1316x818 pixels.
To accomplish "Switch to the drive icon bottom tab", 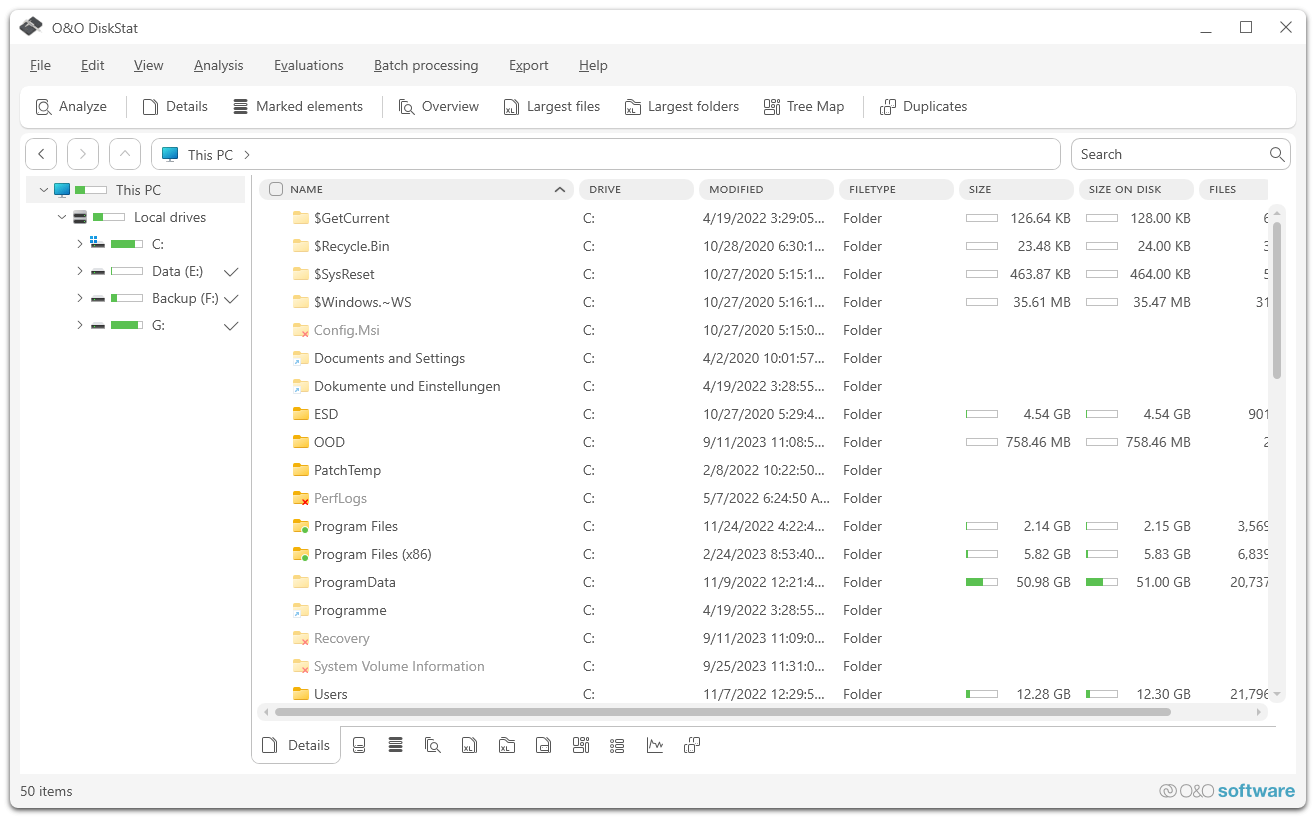I will click(359, 745).
